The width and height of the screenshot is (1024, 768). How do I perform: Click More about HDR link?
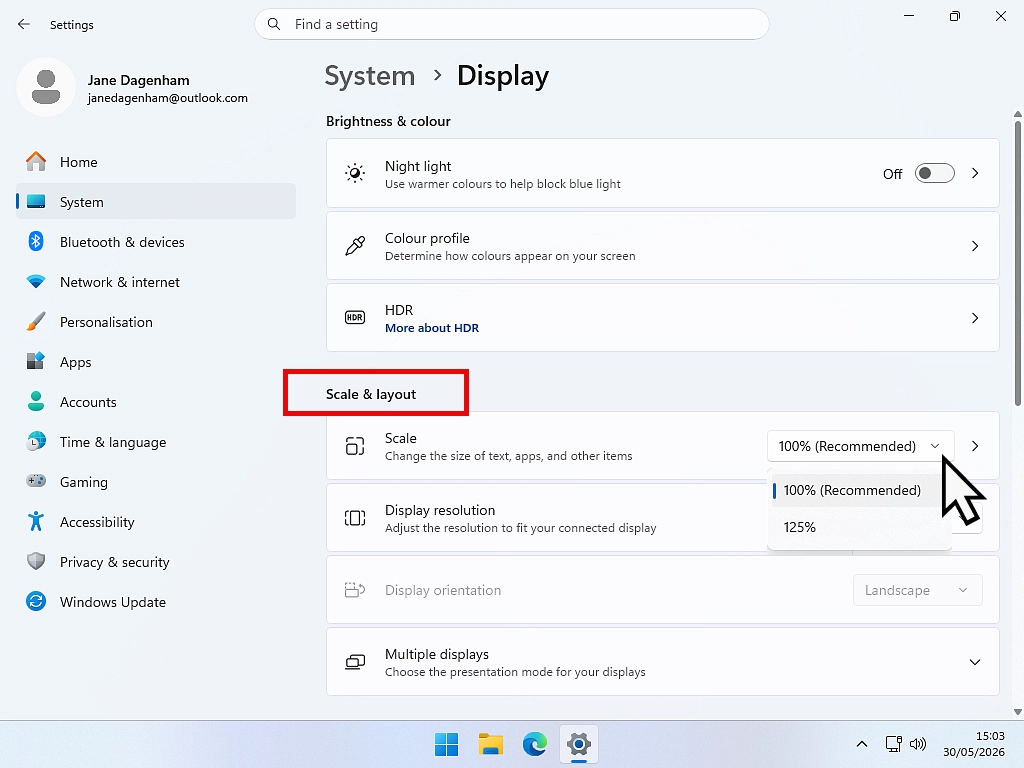point(432,328)
